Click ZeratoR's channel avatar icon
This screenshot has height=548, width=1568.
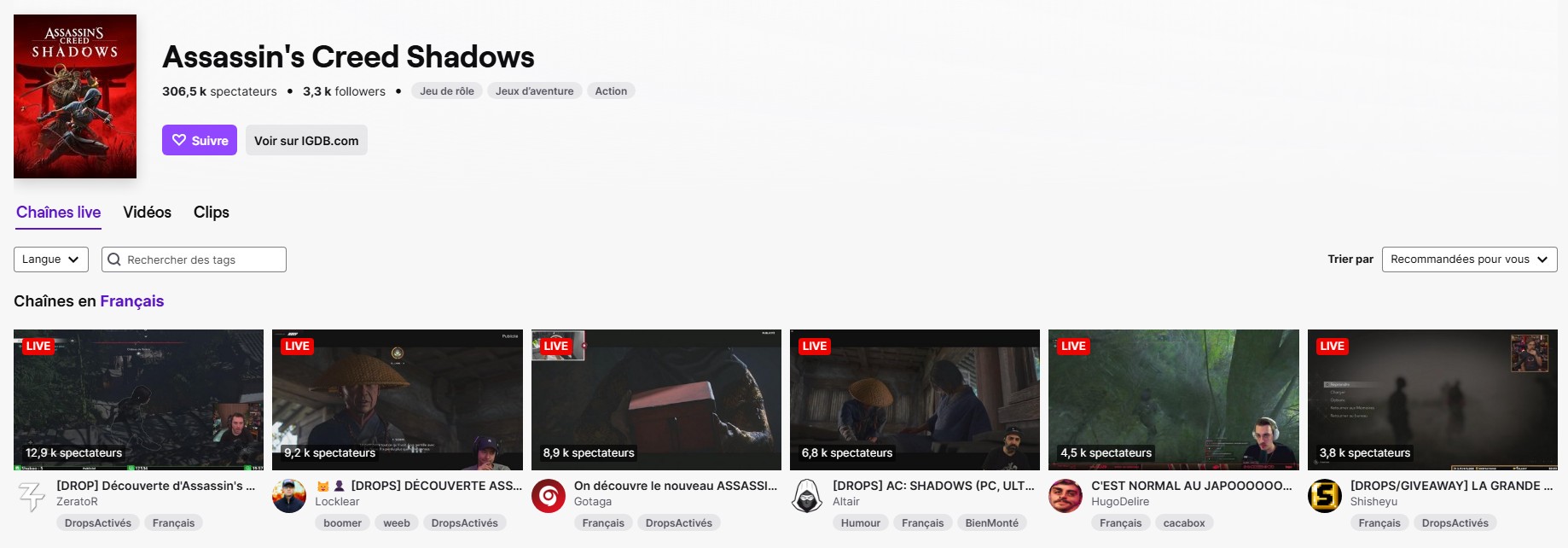[x=32, y=496]
